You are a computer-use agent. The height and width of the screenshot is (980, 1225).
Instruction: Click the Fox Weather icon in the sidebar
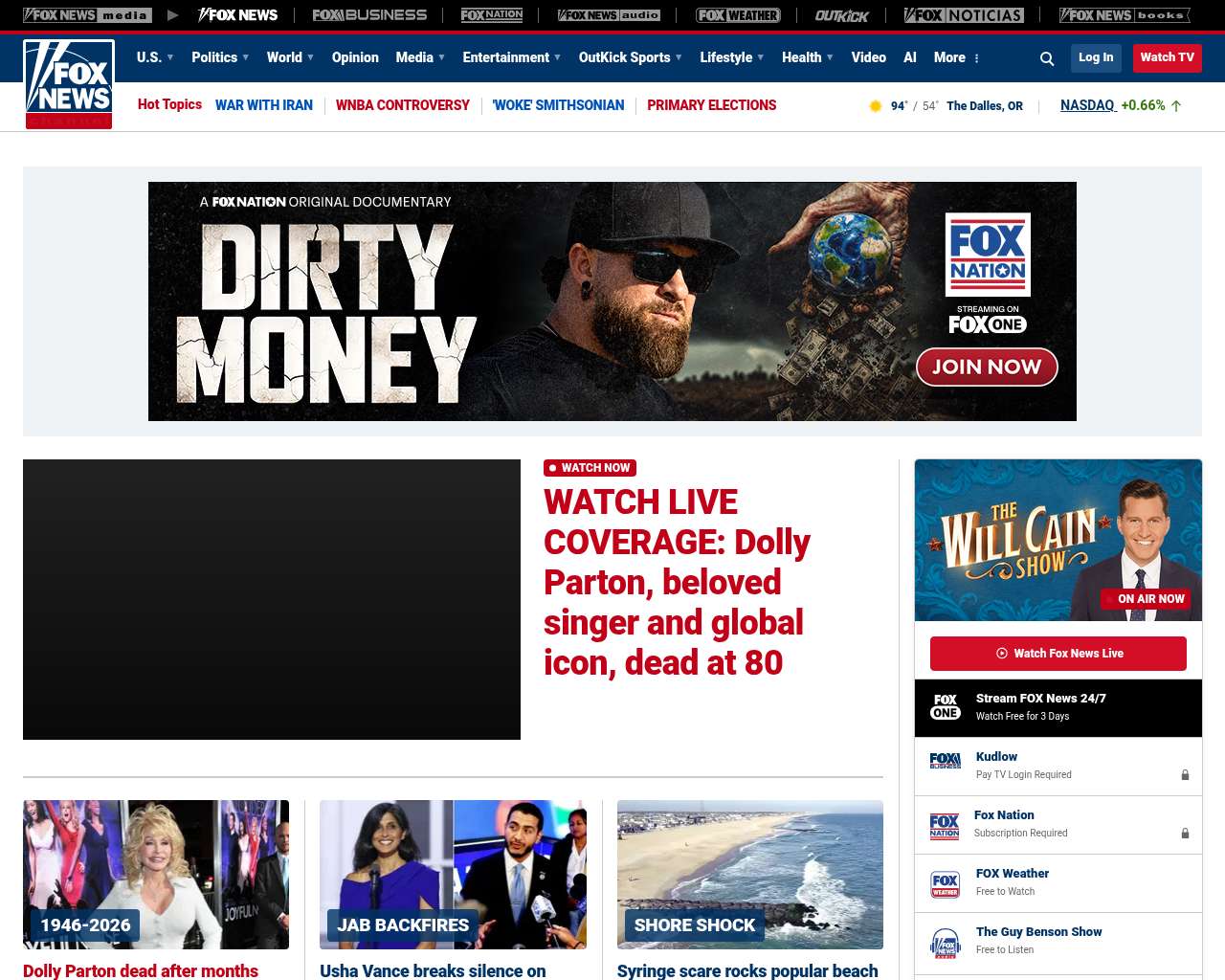point(945,884)
